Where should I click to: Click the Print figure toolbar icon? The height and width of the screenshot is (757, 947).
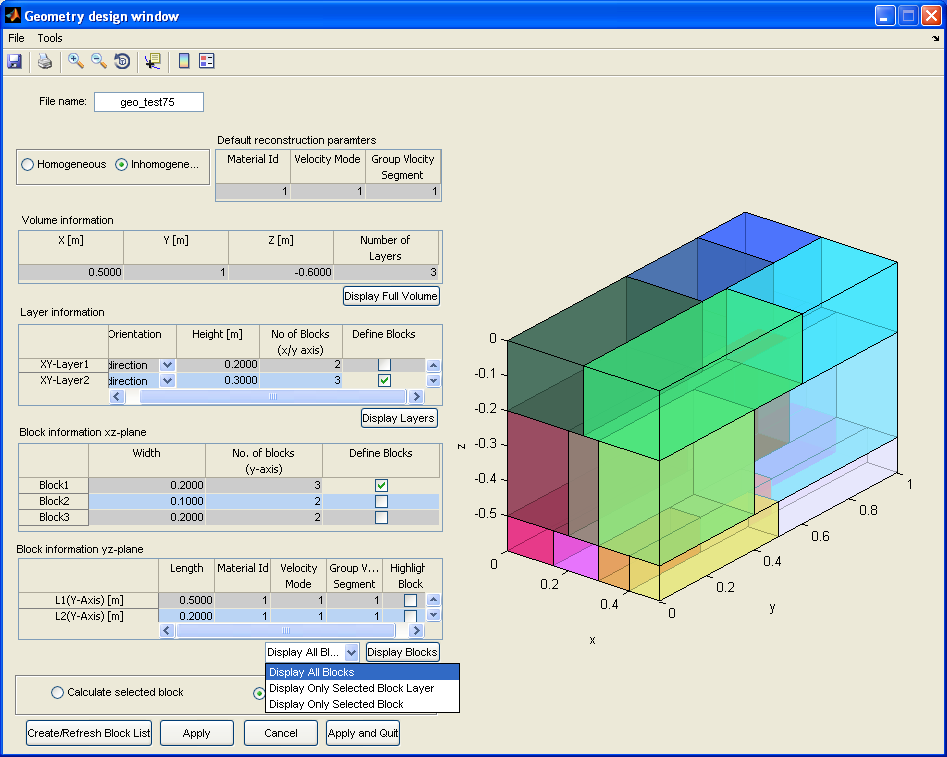tap(45, 61)
